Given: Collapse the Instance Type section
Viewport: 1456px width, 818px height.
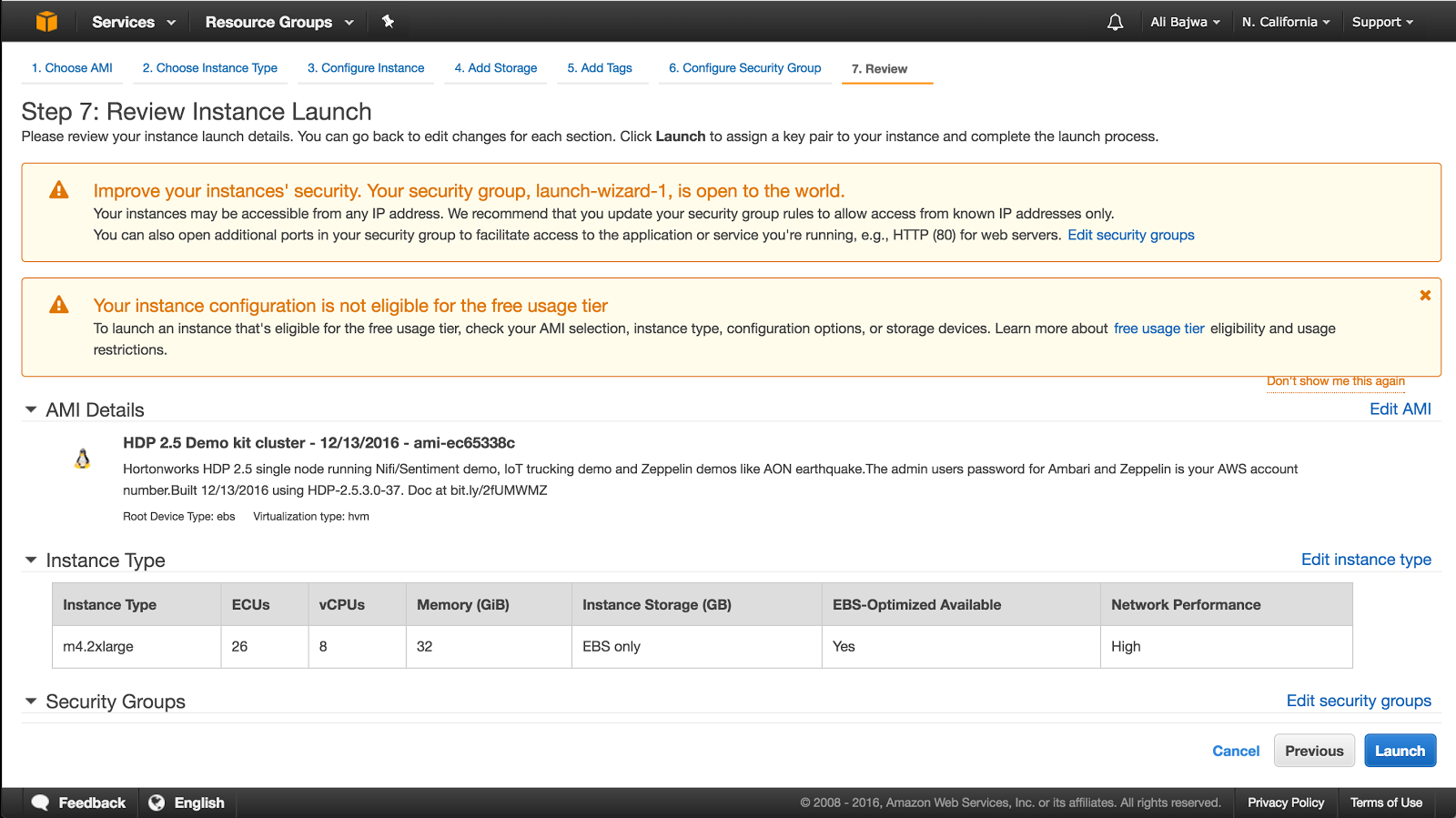Looking at the screenshot, I should (31, 560).
